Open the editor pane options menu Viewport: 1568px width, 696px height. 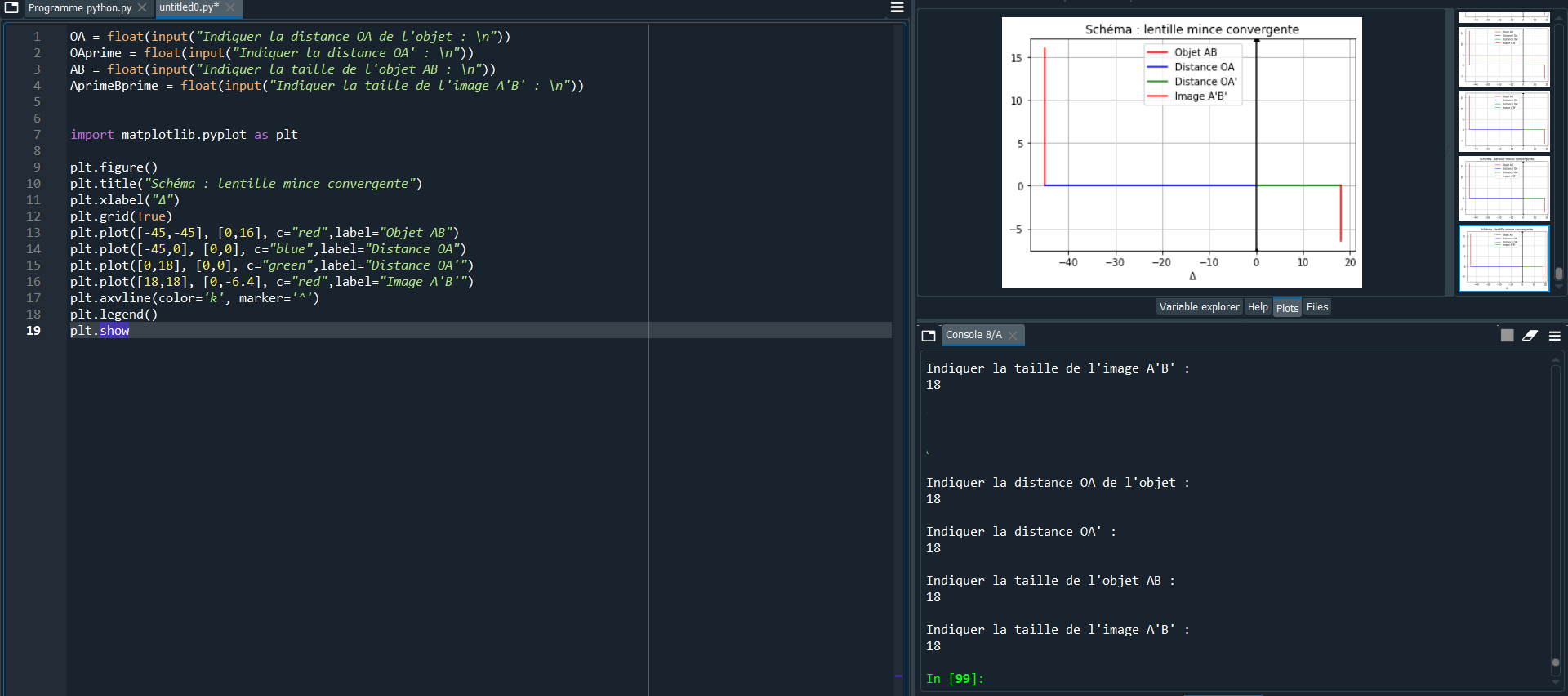point(897,7)
